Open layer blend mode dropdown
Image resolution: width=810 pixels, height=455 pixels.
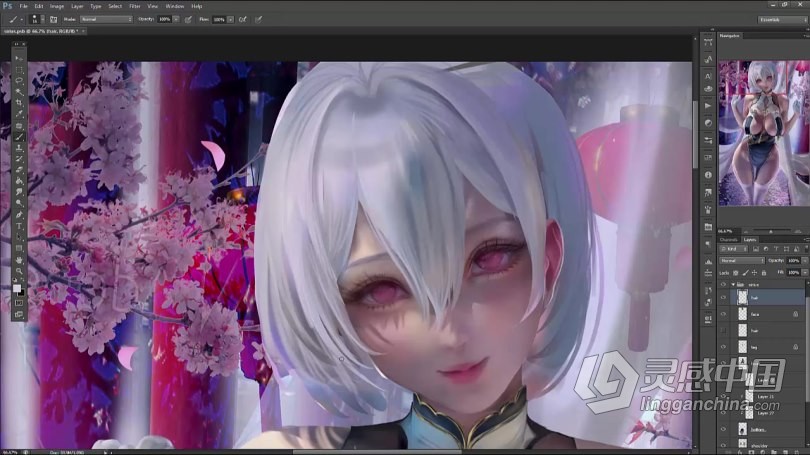point(742,261)
